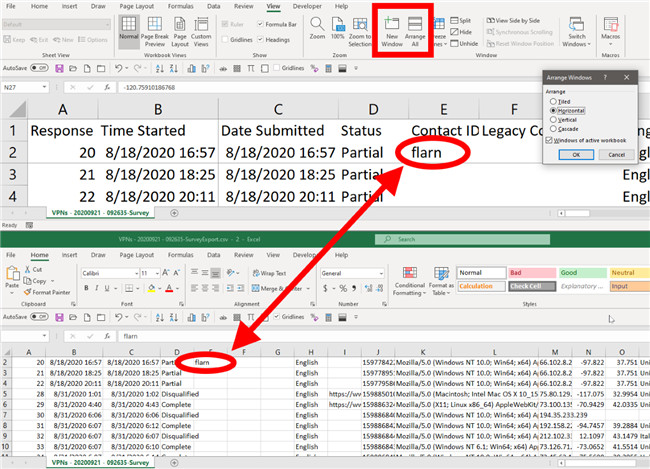
Task: Select Cascade arrangement option
Action: point(553,129)
